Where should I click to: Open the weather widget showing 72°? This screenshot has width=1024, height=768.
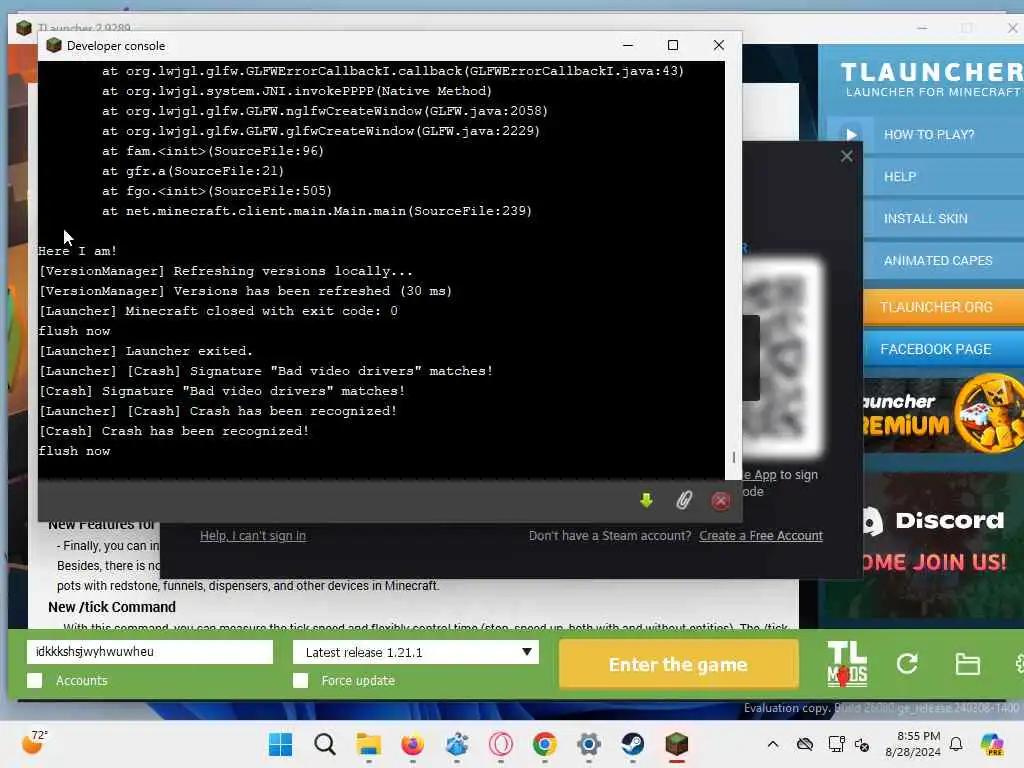tap(34, 743)
